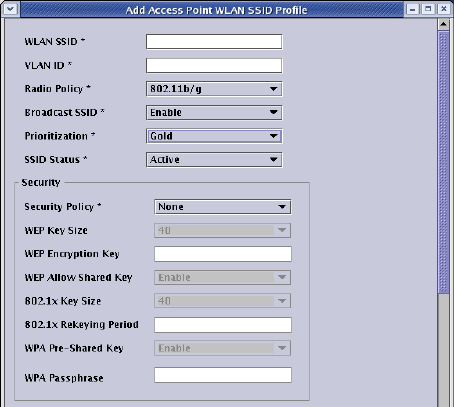Click the WPA Pre-Shared Key dropdown

[223, 348]
